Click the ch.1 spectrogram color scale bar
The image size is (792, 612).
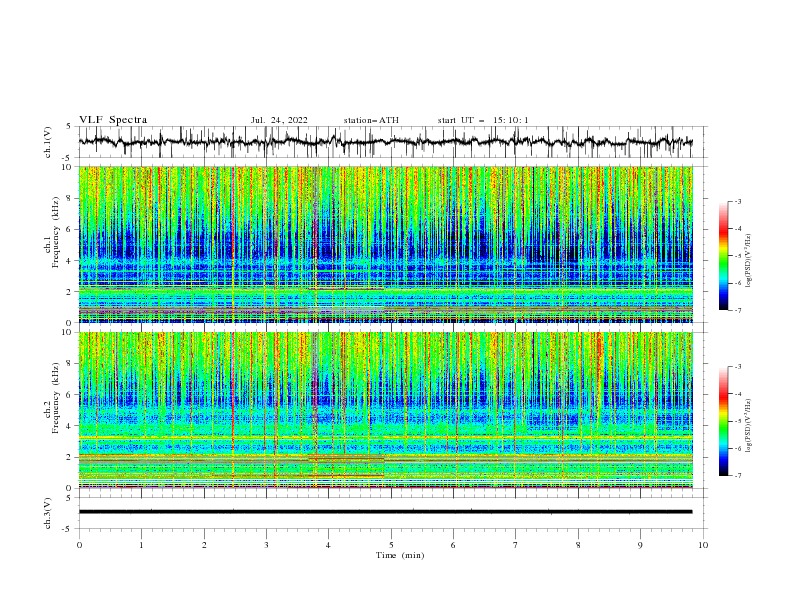click(723, 256)
